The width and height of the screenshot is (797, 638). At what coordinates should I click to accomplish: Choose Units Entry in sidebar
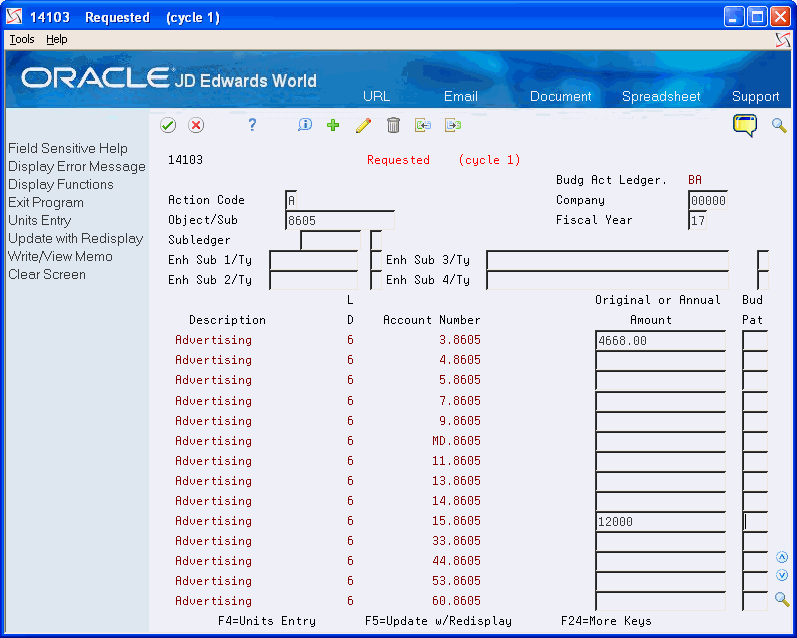[x=40, y=221]
